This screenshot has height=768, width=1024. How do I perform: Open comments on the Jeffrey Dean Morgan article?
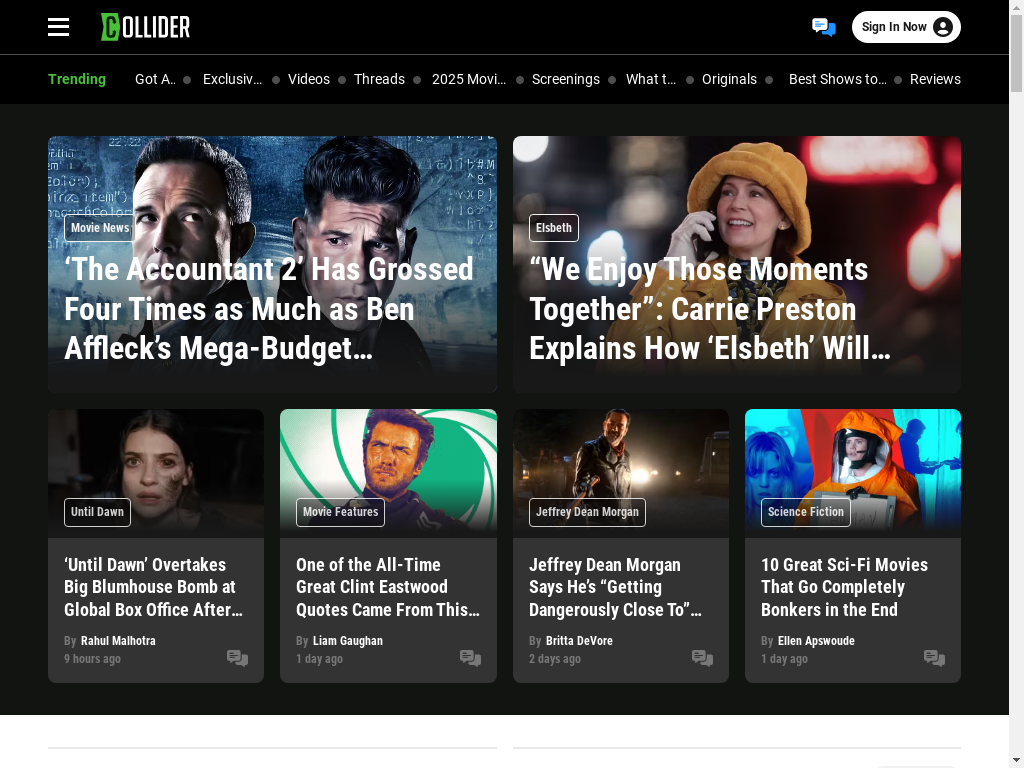click(702, 658)
